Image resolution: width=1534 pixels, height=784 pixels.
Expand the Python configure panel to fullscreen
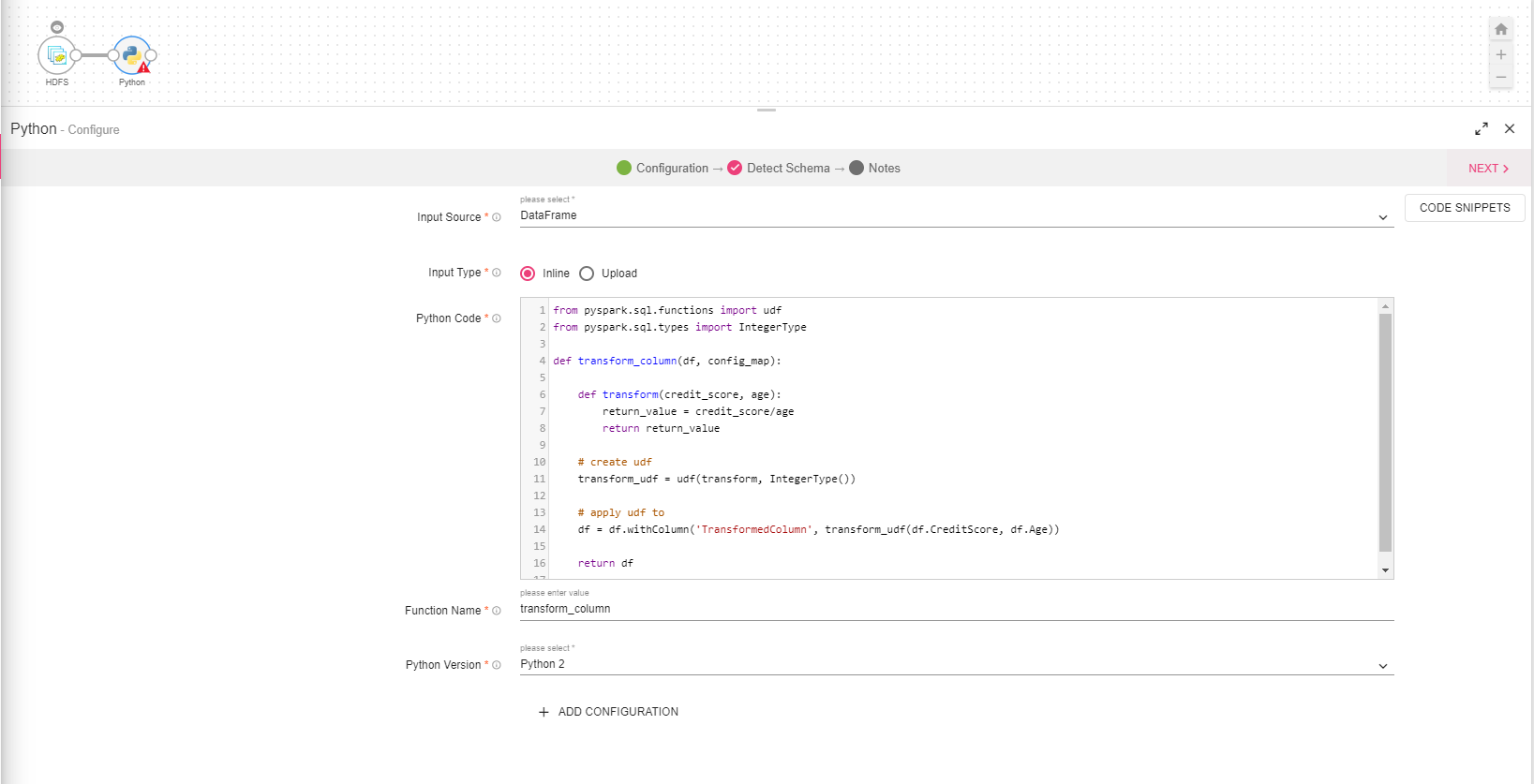(1481, 129)
